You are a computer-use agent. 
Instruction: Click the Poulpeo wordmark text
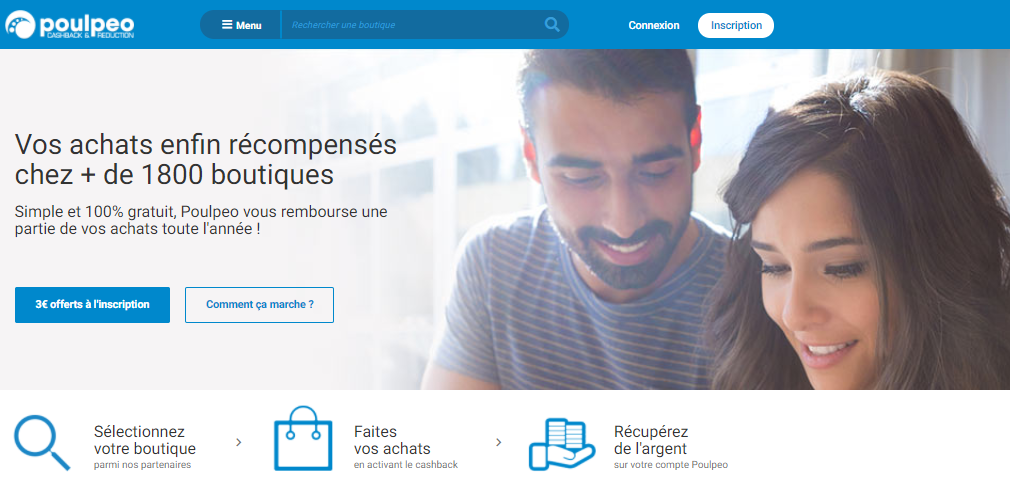87,24
